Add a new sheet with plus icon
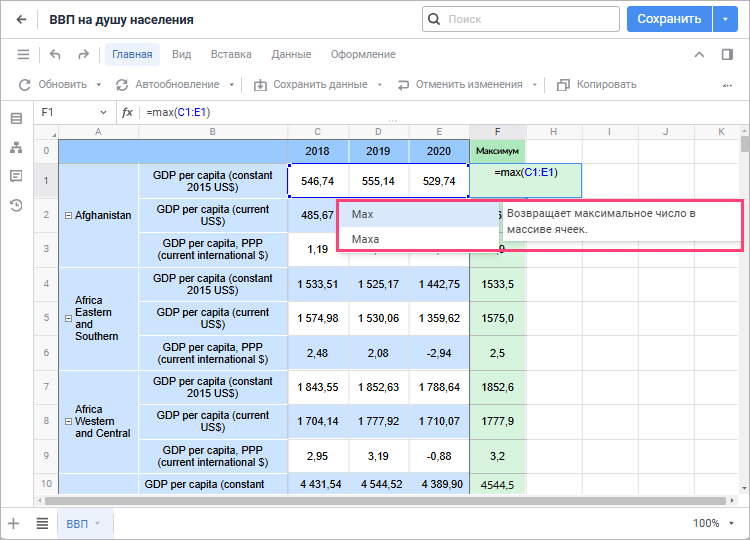 tap(14, 523)
